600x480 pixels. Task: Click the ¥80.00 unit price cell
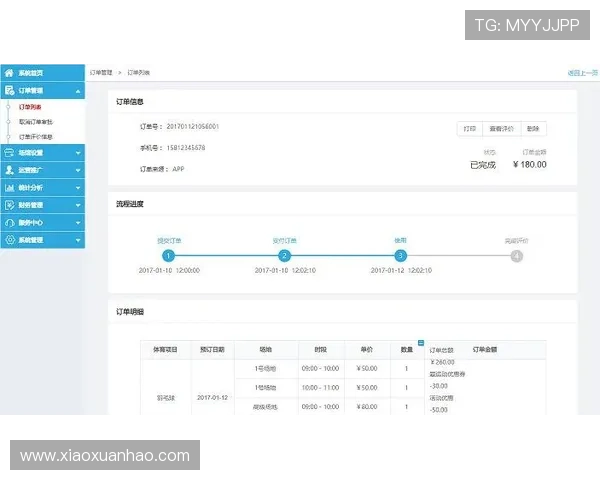pyautogui.click(x=367, y=407)
